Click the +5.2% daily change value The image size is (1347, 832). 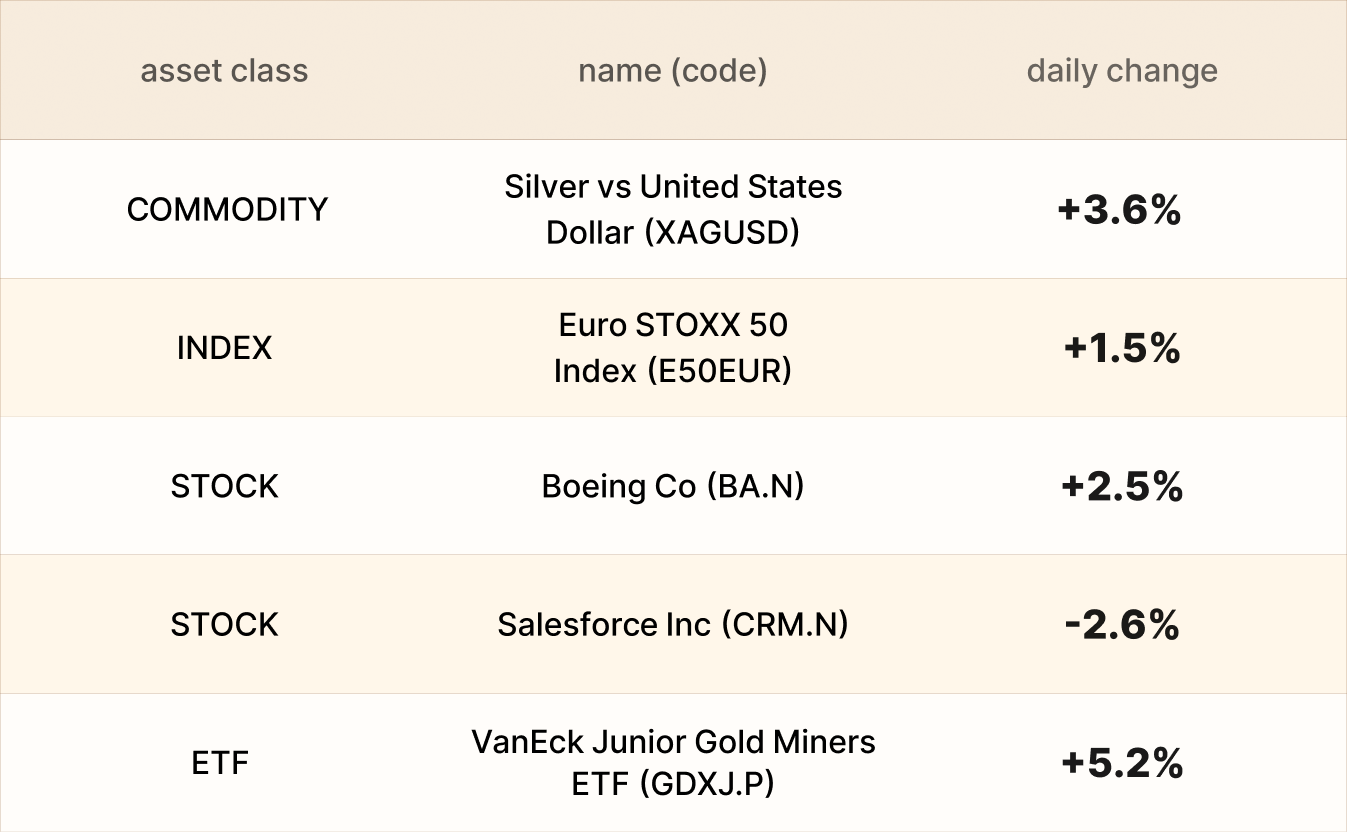(1122, 763)
